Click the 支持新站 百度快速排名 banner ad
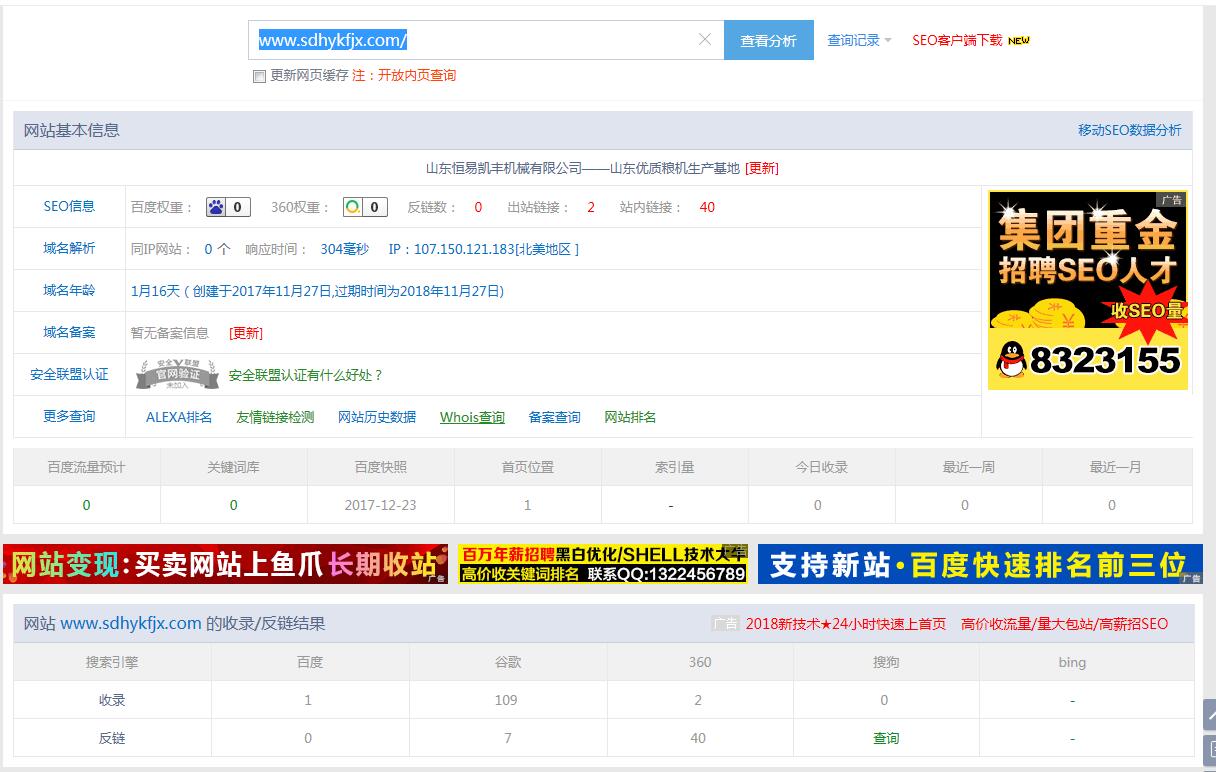Viewport: 1216px width, 772px height. click(980, 565)
